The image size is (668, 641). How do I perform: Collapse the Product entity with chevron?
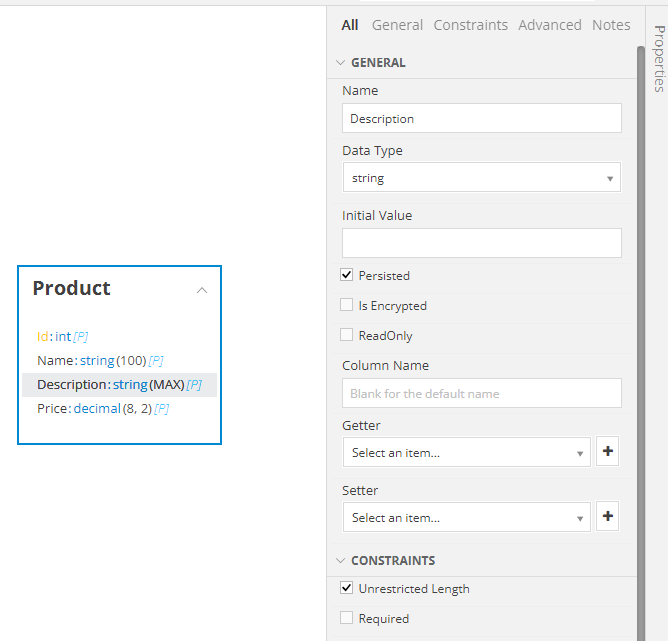click(202, 290)
